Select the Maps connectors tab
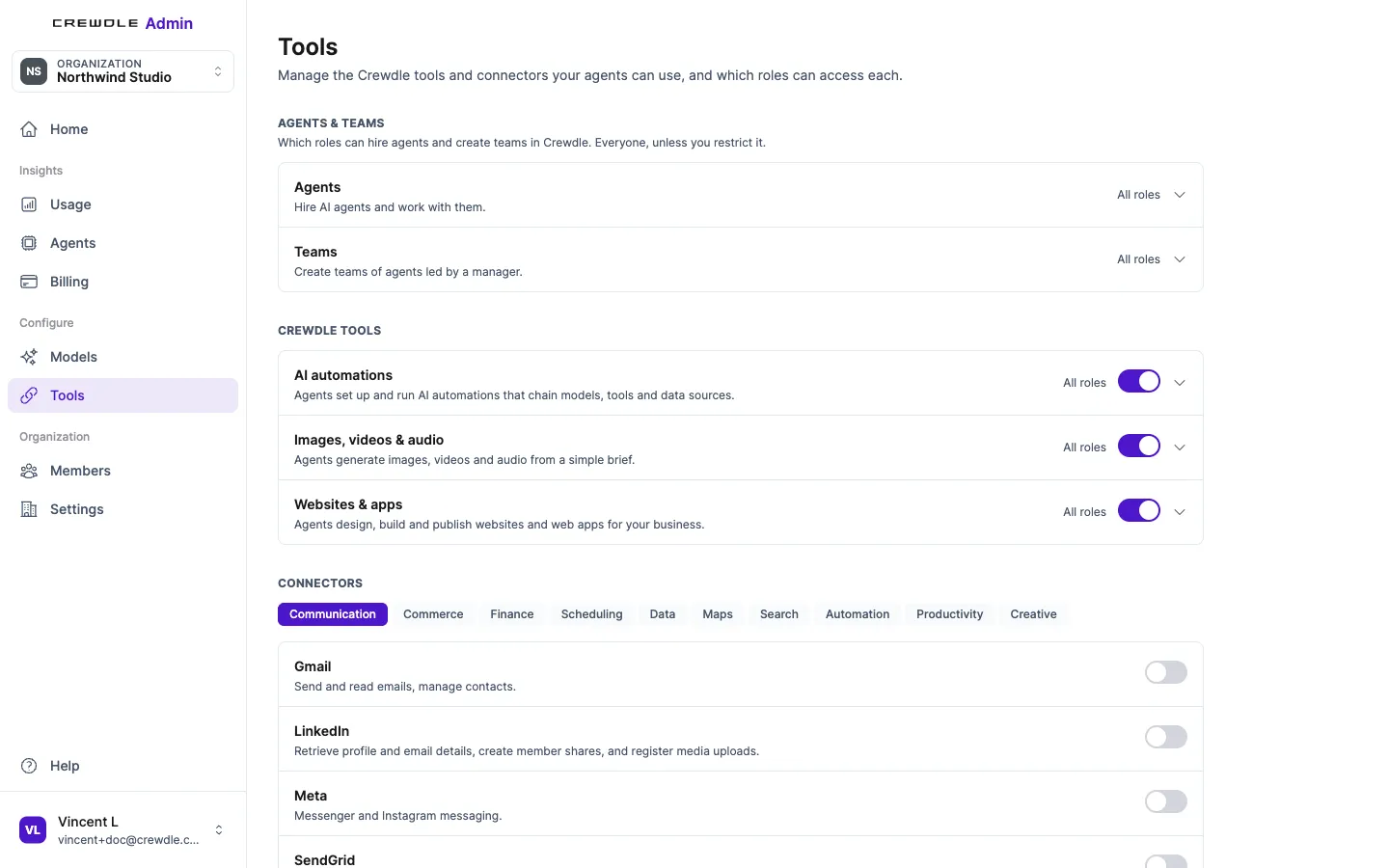Screen dimensions: 1389x868 [x=718, y=614]
